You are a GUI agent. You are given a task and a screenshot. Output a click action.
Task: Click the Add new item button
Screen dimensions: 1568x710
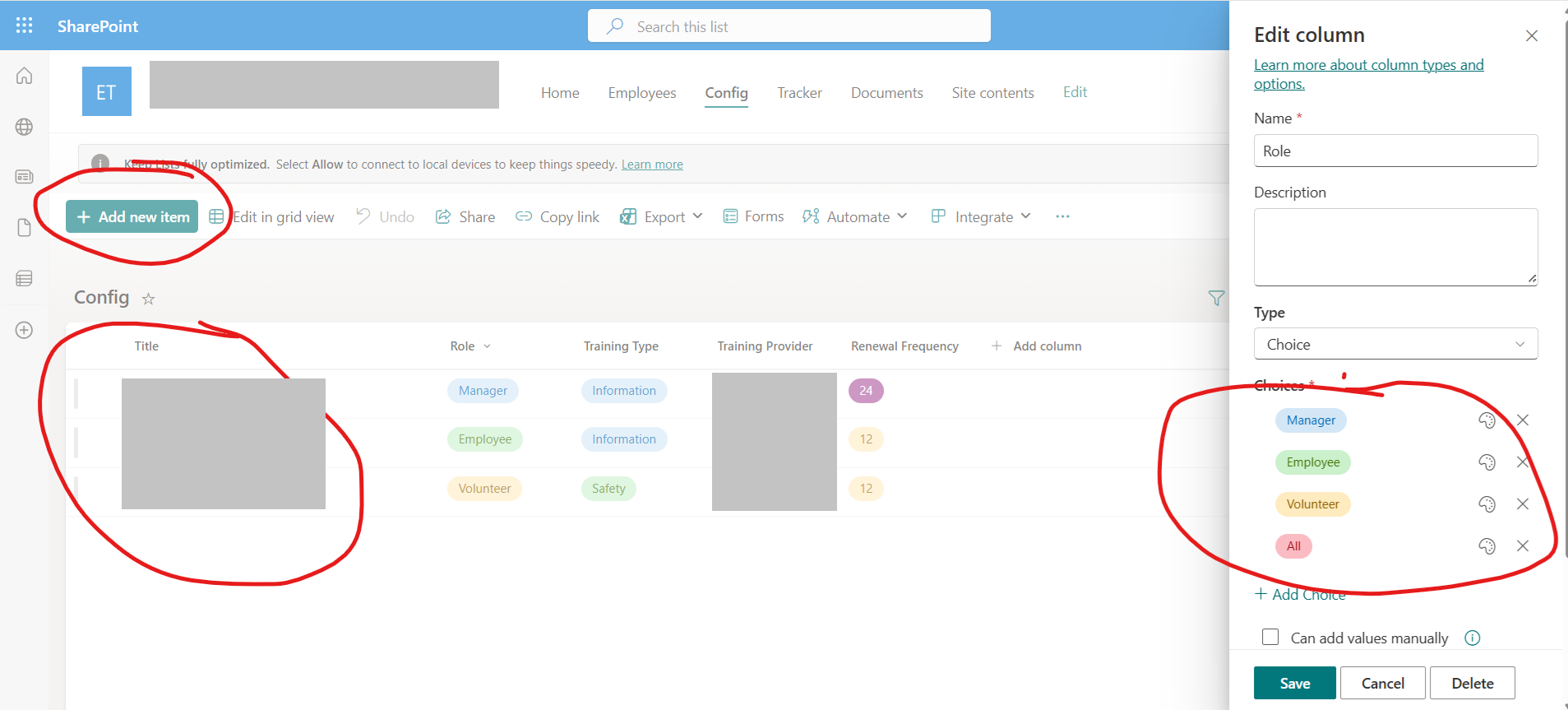[132, 216]
